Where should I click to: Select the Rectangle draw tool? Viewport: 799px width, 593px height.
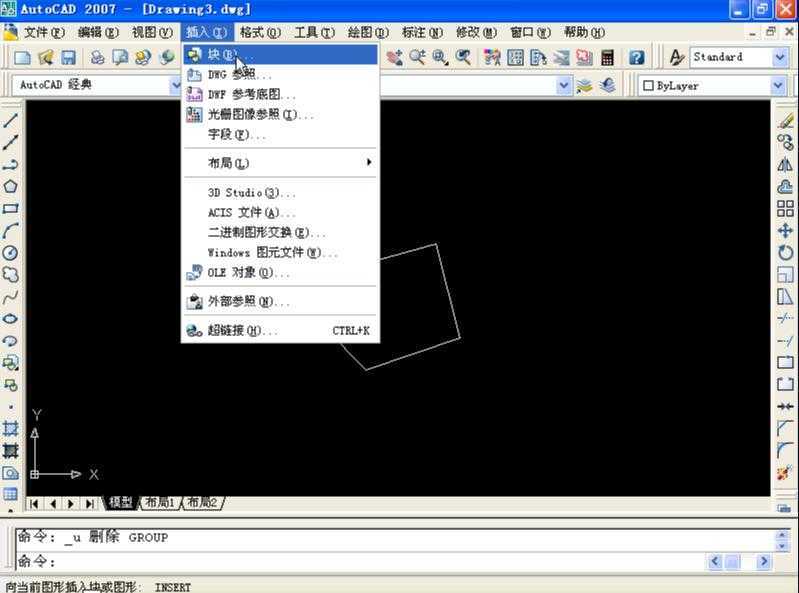click(10, 208)
